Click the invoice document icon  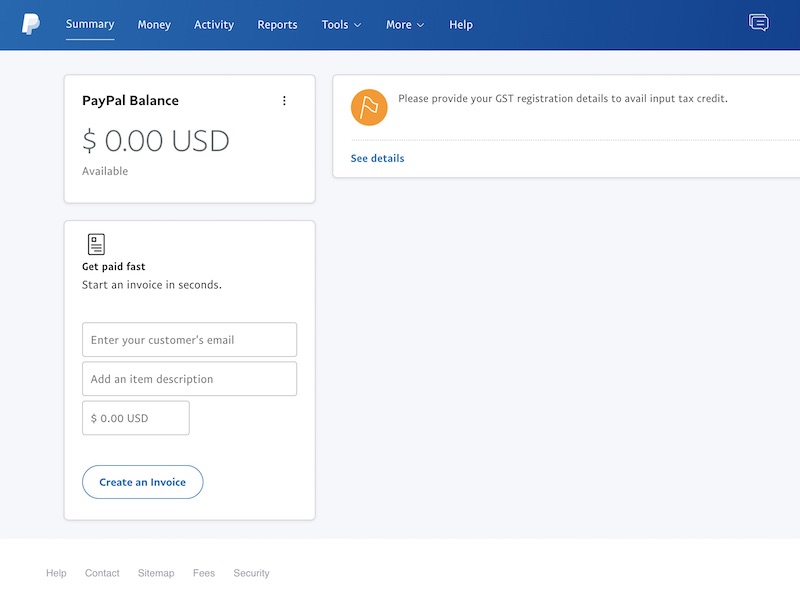[x=96, y=244]
